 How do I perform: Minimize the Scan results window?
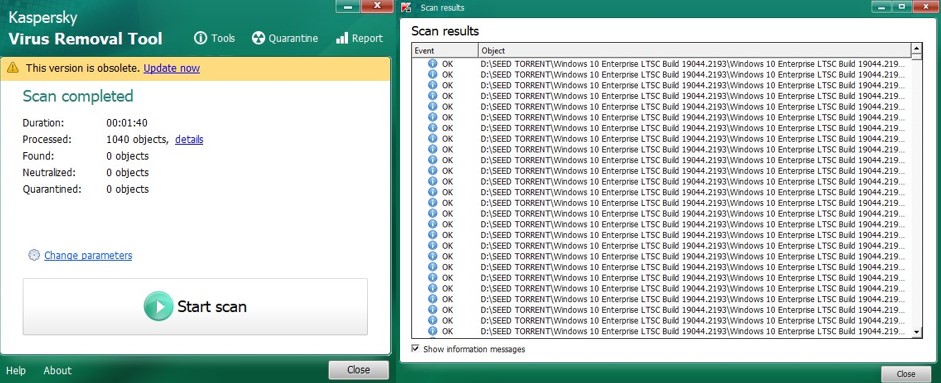click(x=881, y=6)
